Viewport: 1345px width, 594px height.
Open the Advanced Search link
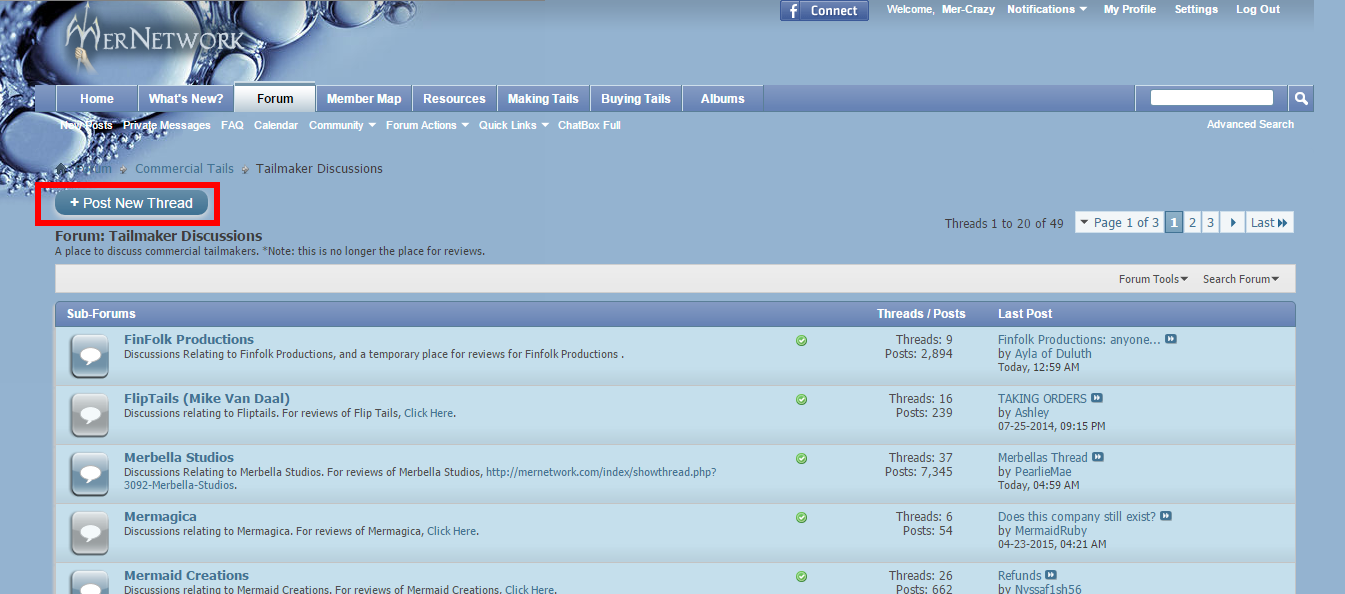[1250, 124]
